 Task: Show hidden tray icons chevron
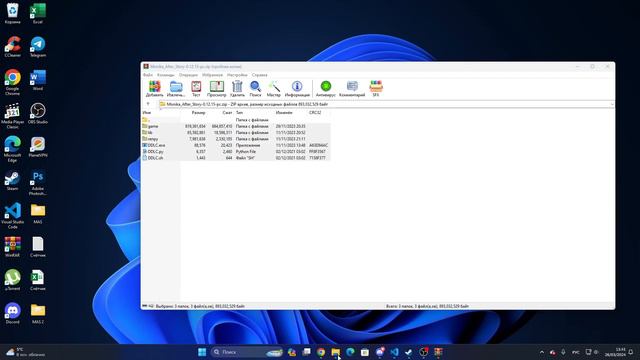tap(542, 352)
